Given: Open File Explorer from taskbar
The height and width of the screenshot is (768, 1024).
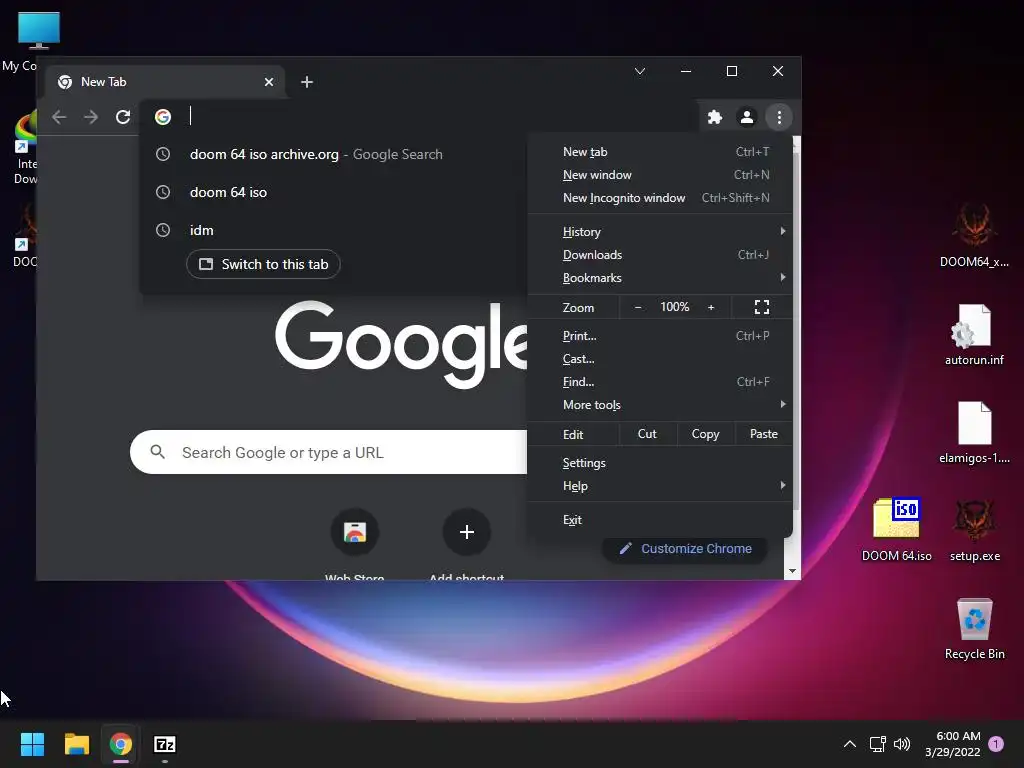Looking at the screenshot, I should click(76, 744).
